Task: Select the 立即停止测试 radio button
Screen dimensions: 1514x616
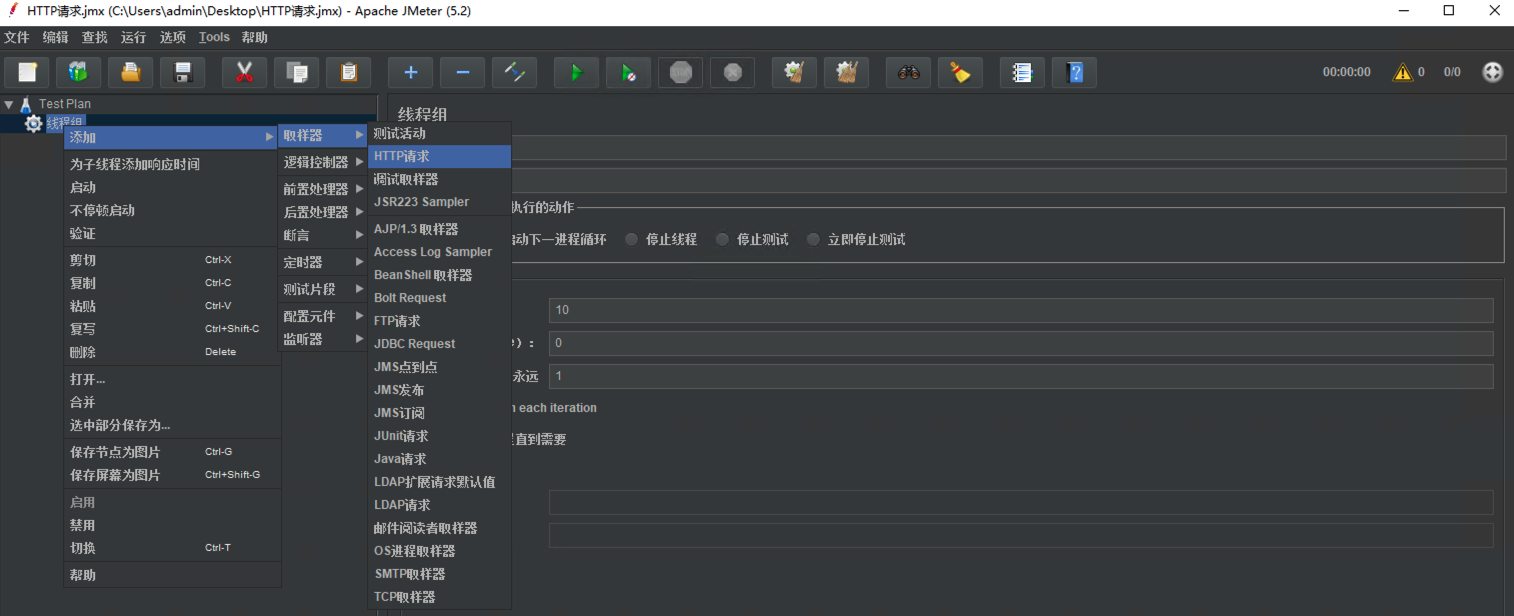Action: (x=813, y=240)
